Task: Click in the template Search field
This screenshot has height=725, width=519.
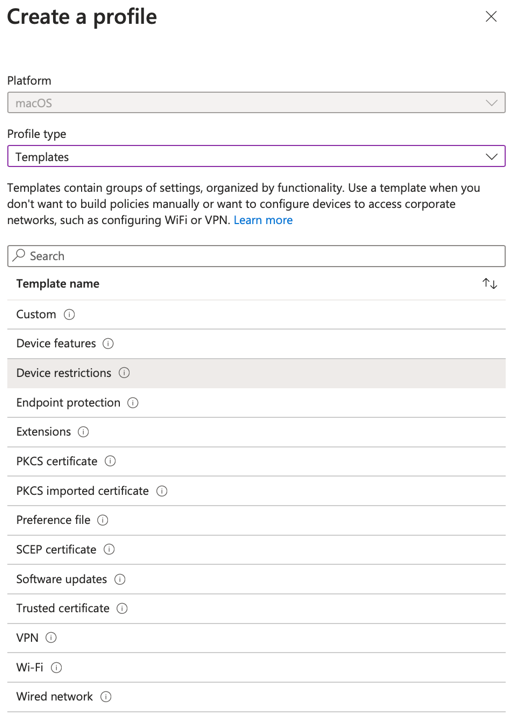Action: pyautogui.click(x=256, y=256)
